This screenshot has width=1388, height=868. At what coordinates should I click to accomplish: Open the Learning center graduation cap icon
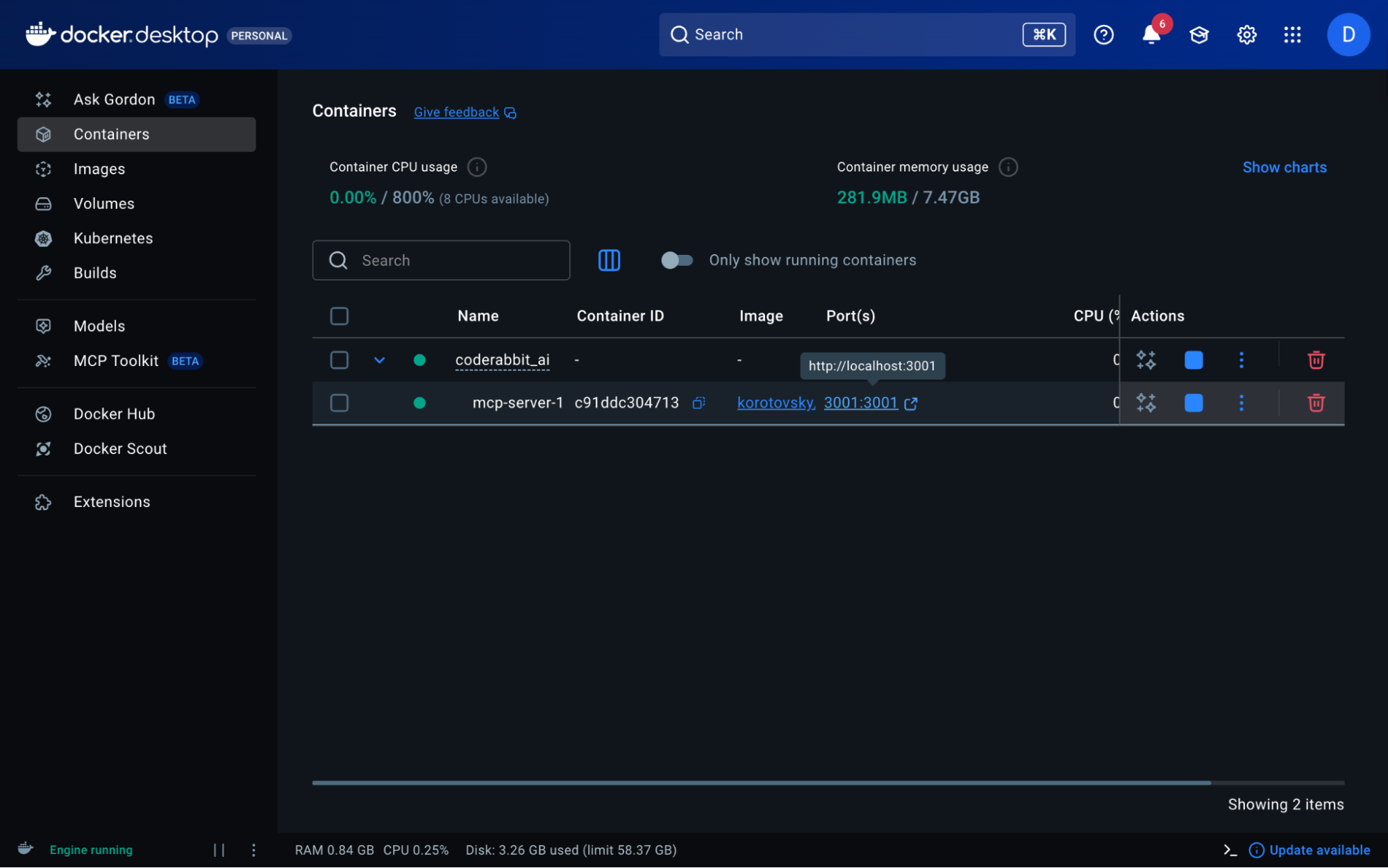coord(1199,35)
